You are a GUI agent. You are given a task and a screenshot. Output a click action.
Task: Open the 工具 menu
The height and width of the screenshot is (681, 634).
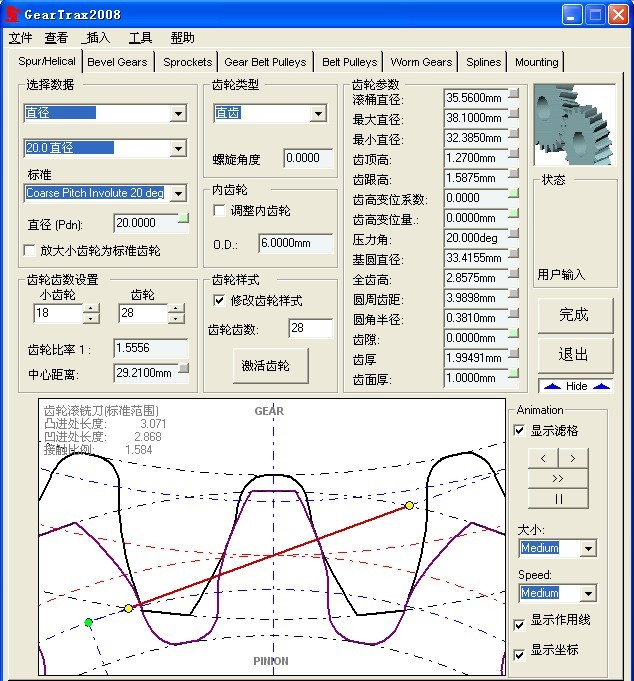(x=140, y=38)
